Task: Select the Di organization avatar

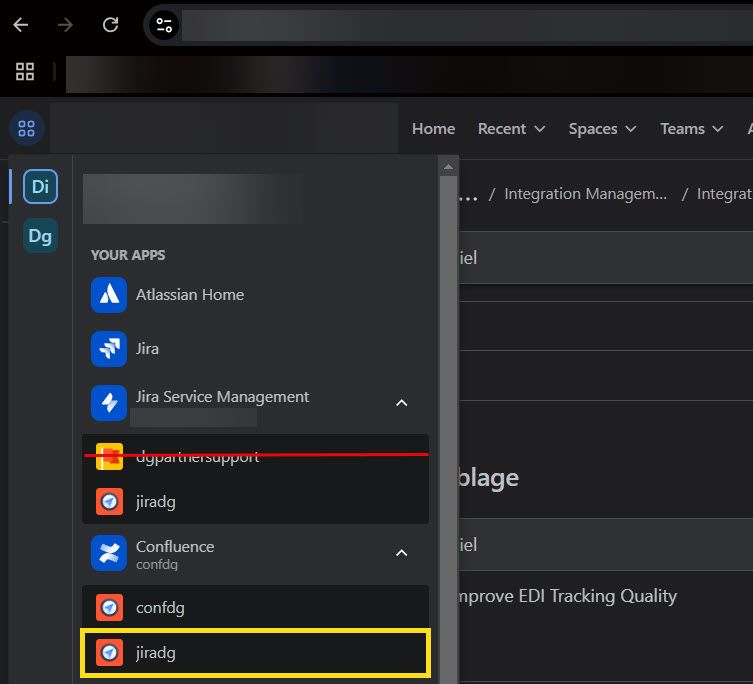Action: coord(40,187)
